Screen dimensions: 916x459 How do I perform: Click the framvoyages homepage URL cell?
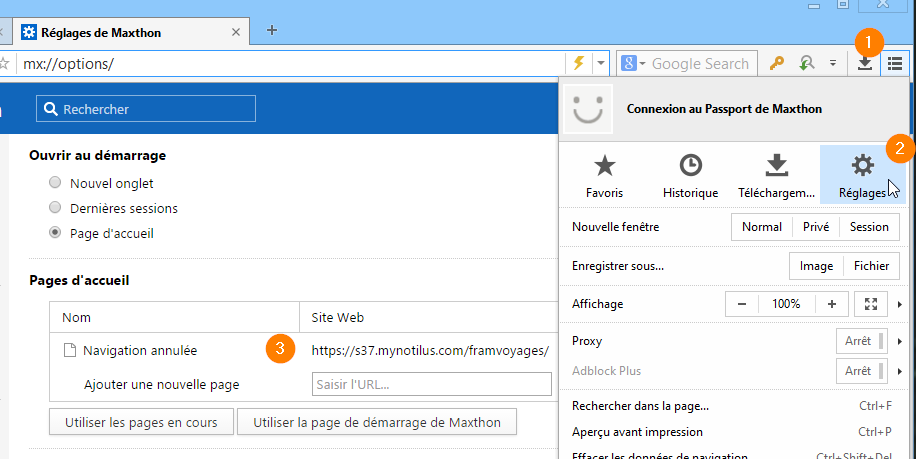click(430, 350)
